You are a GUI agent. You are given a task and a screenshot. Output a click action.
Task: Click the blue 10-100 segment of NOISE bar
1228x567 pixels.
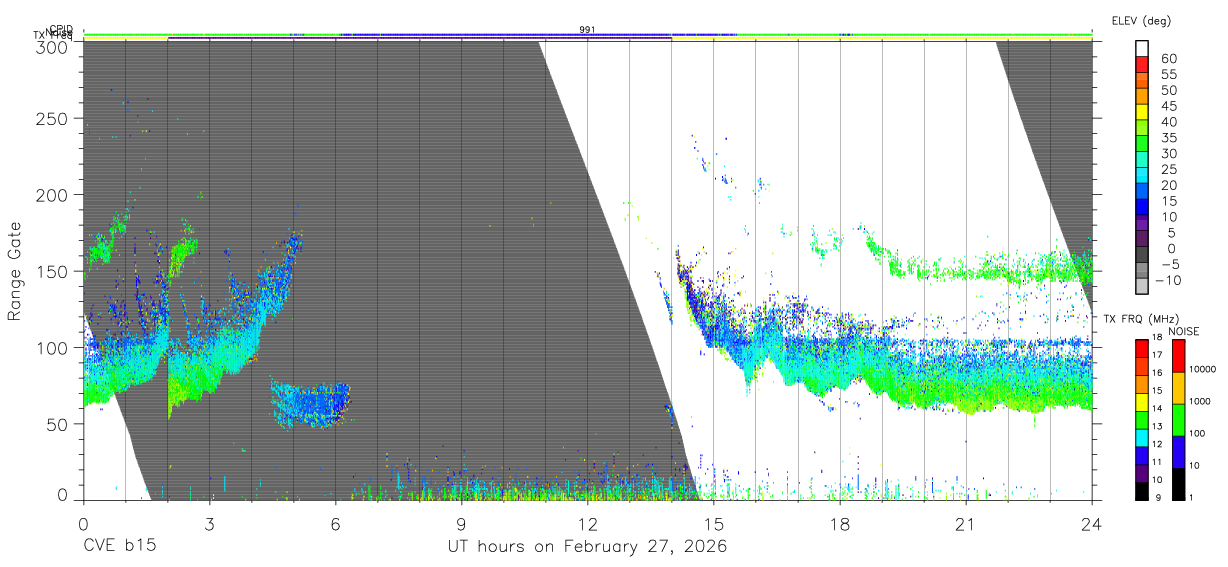1177,451
